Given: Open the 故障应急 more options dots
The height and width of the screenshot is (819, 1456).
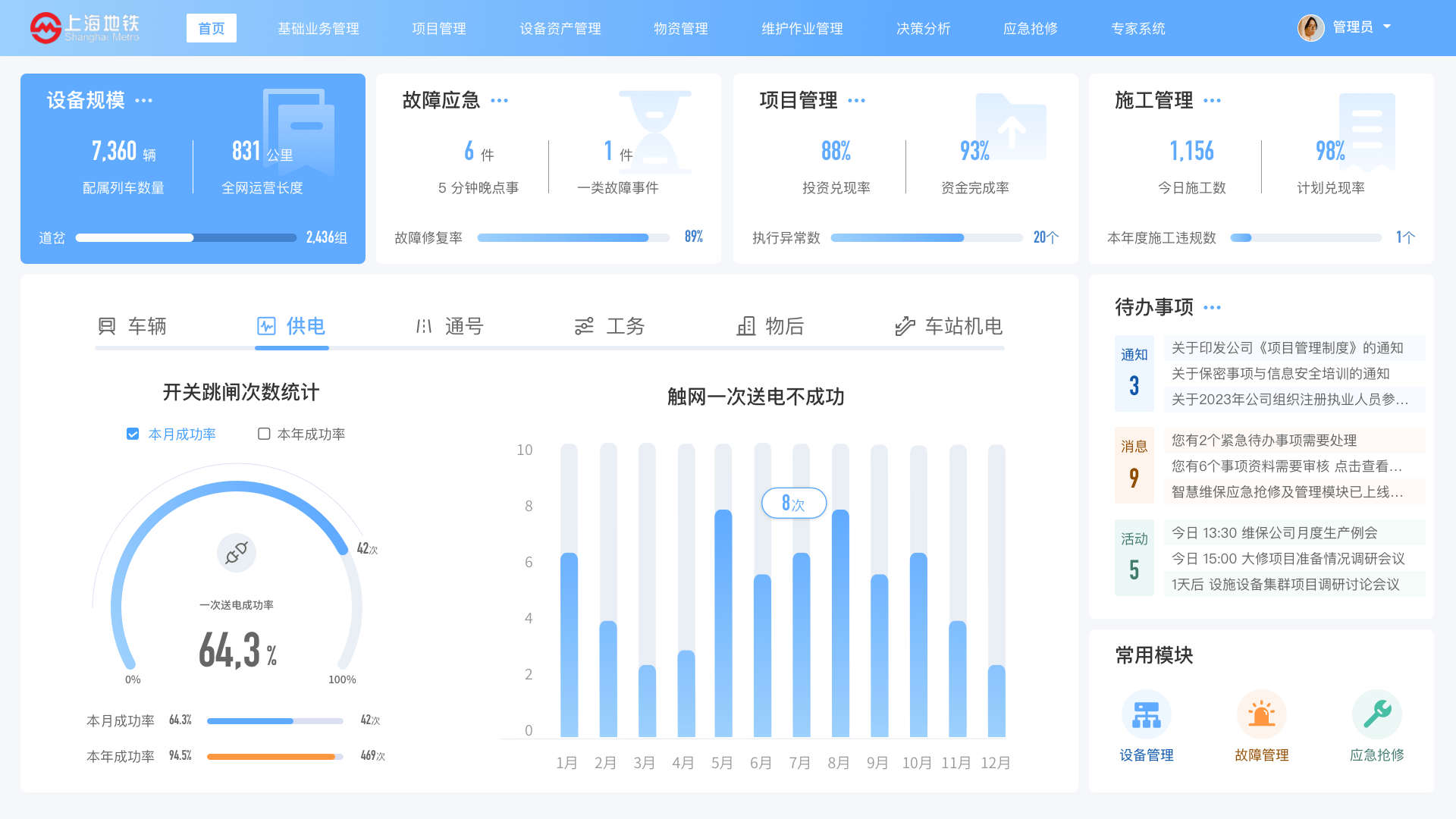Looking at the screenshot, I should [x=499, y=101].
